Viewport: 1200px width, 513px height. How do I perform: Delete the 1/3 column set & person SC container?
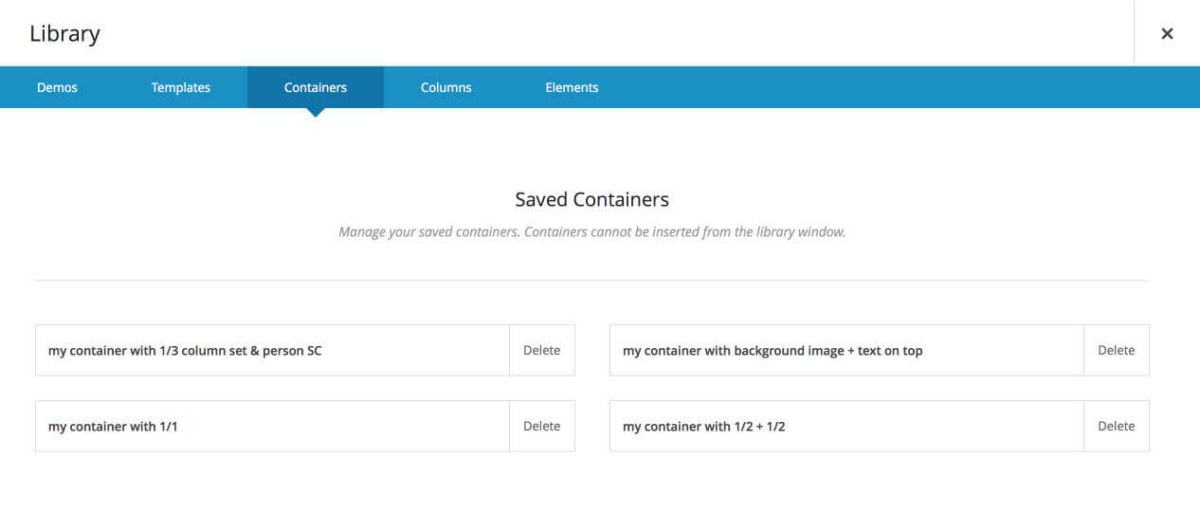tap(542, 351)
